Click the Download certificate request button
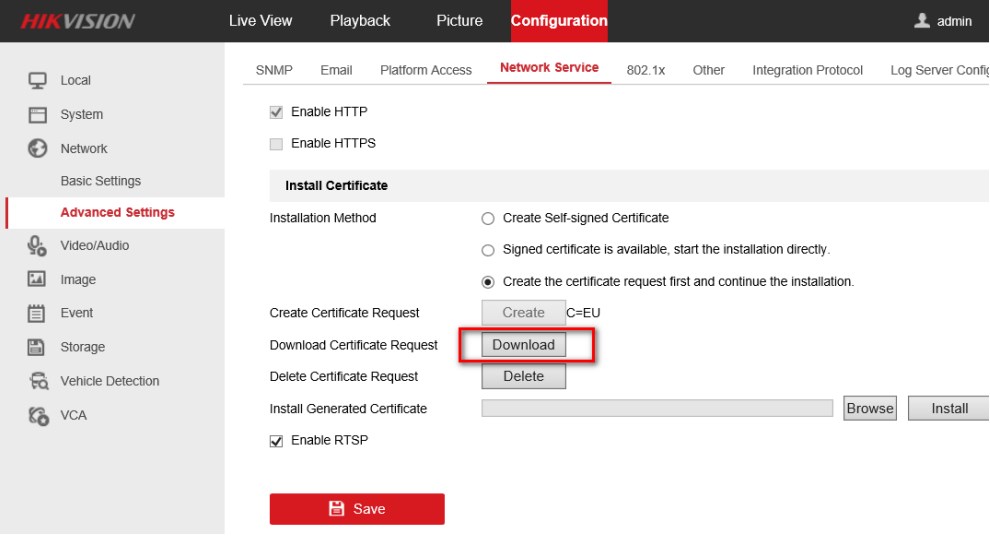Screen dimensions: 990x537 pyautogui.click(x=523, y=345)
